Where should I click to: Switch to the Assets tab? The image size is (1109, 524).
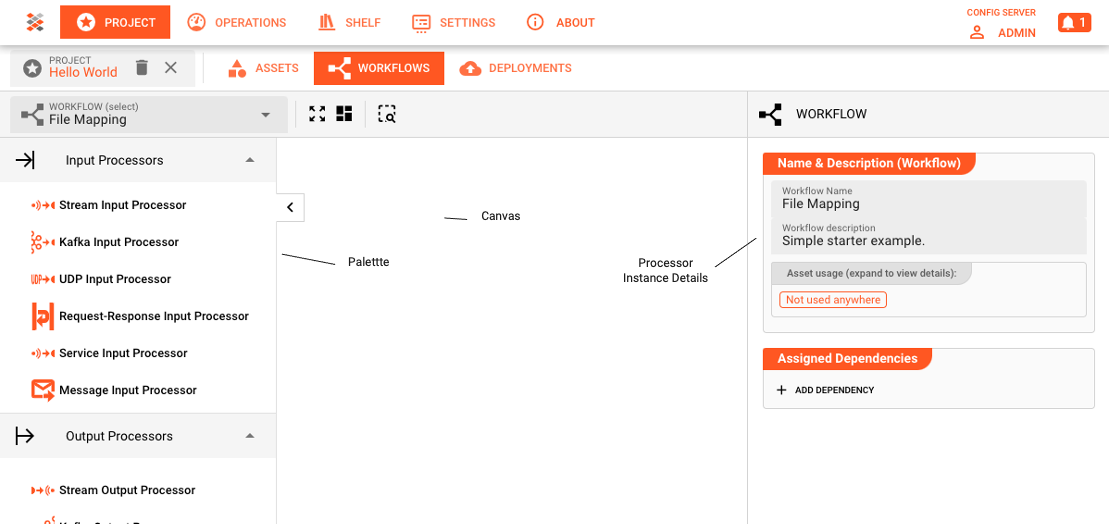pos(263,68)
